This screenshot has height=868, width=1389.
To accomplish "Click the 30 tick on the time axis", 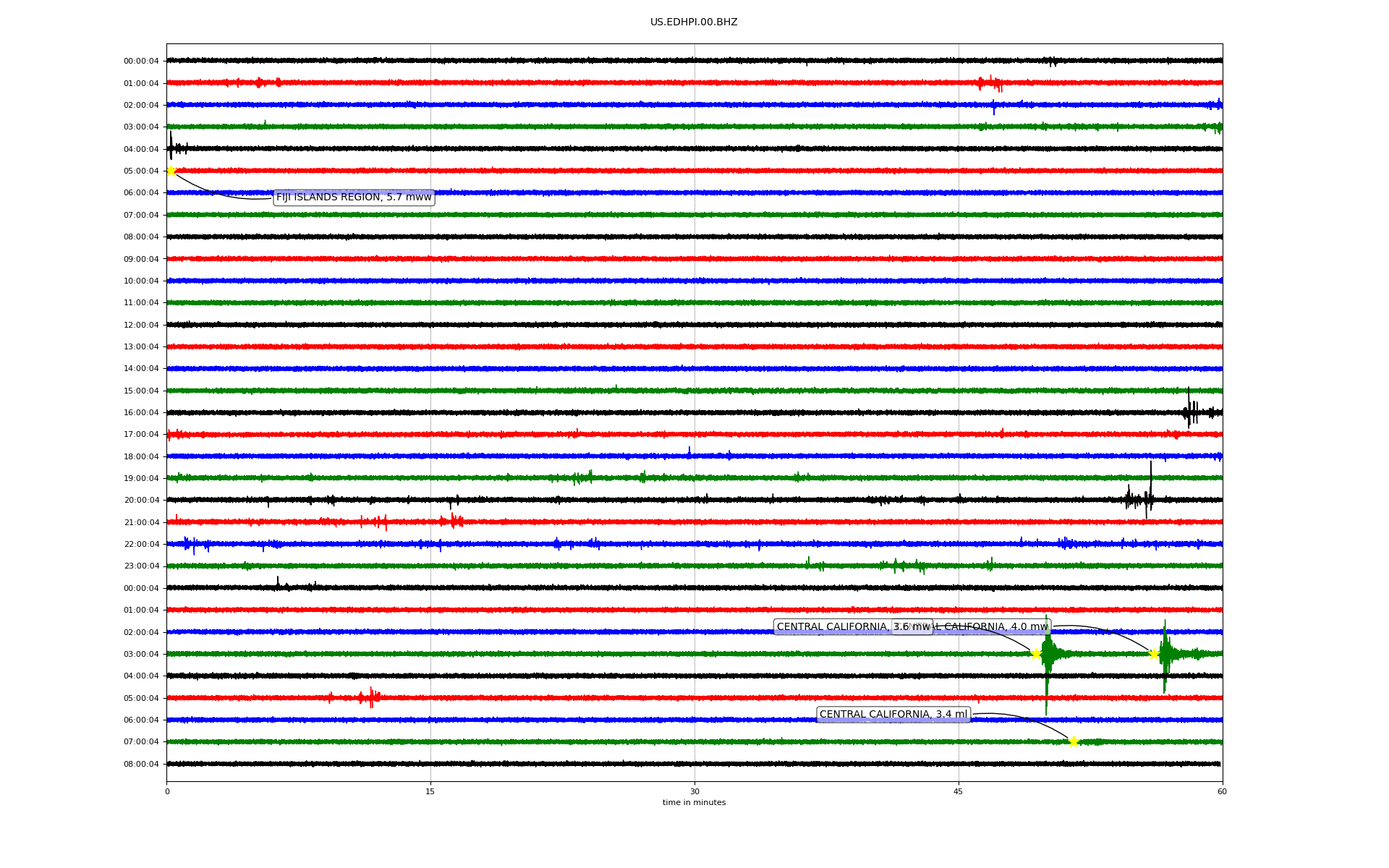I will point(694,791).
